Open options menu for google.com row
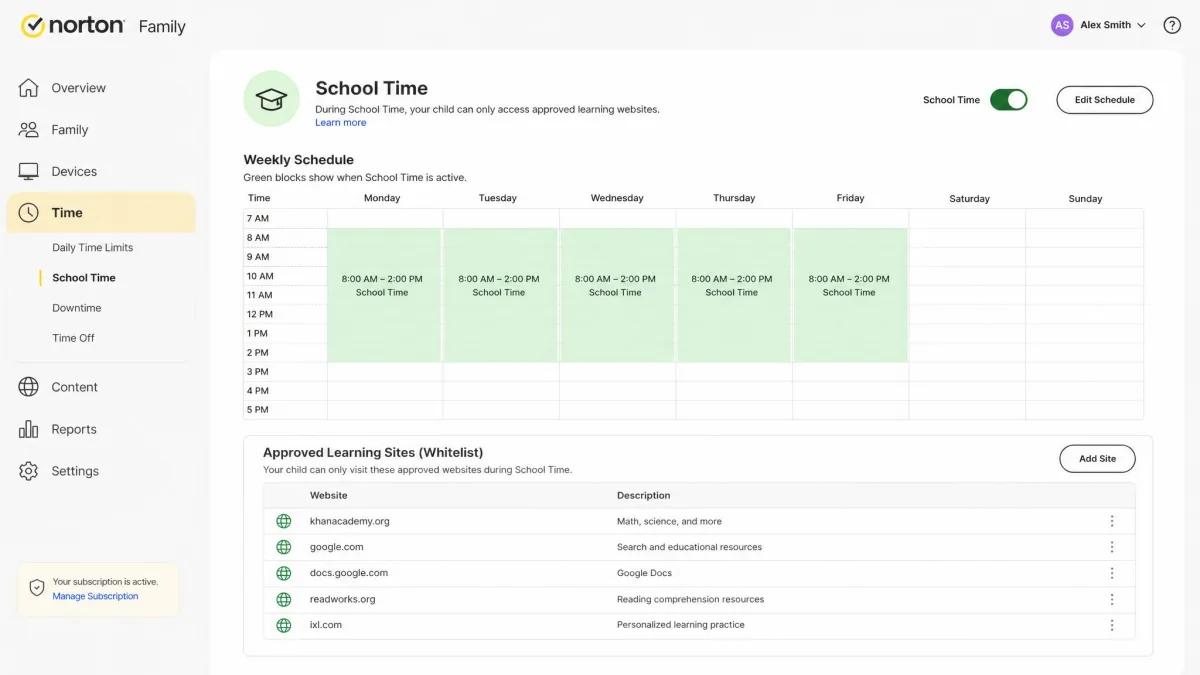This screenshot has width=1200, height=675. pyautogui.click(x=1112, y=547)
